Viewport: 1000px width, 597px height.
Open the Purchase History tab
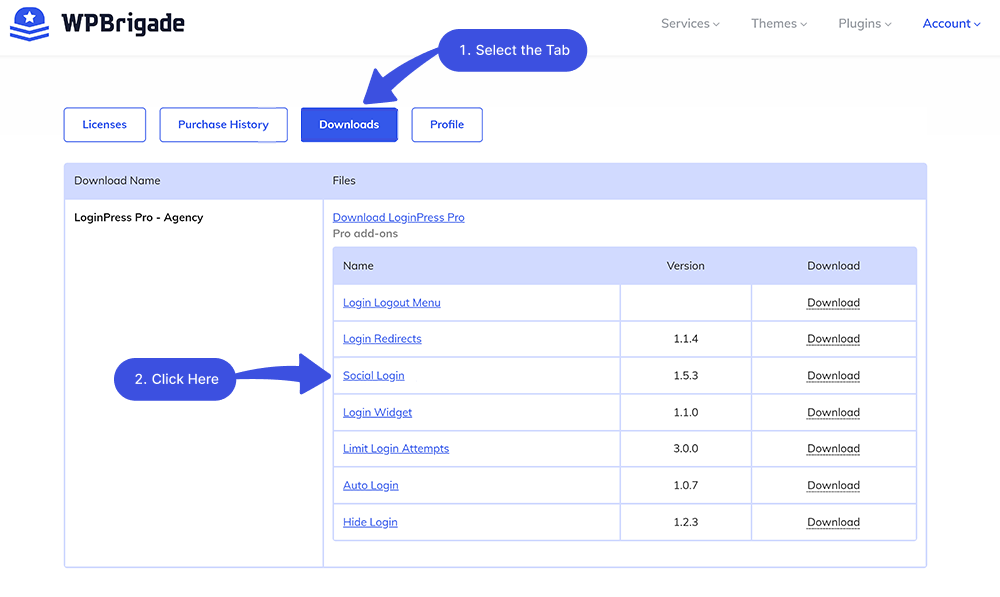click(223, 124)
